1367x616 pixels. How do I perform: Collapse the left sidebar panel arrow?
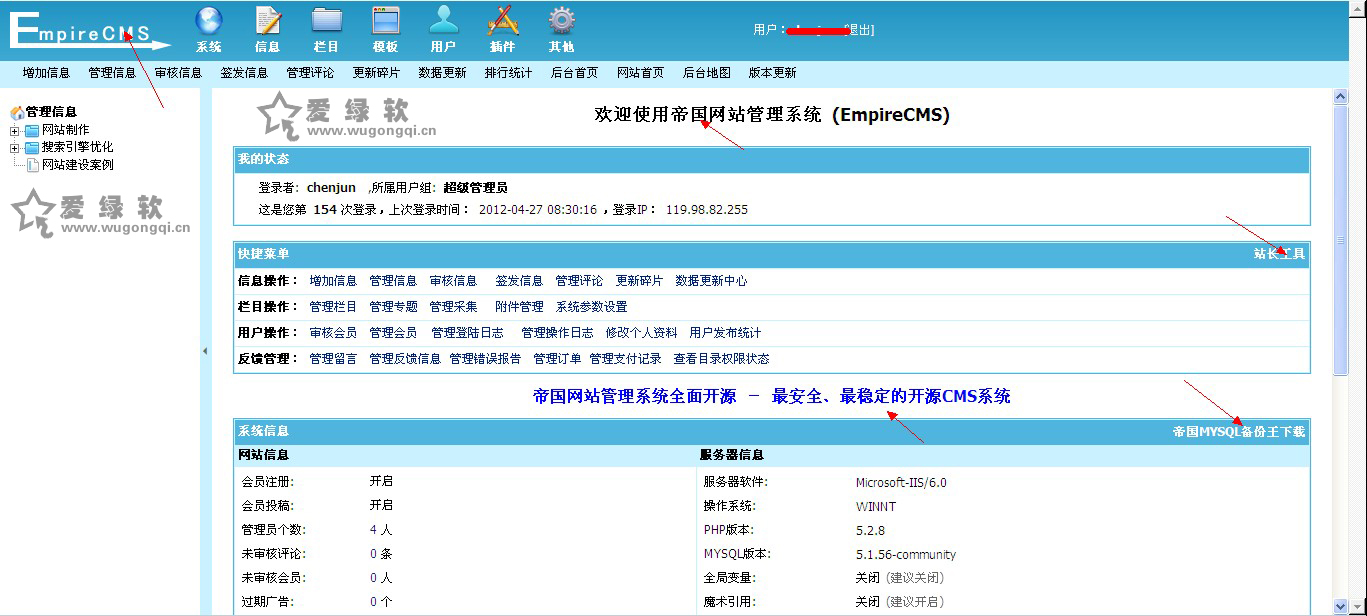[205, 351]
